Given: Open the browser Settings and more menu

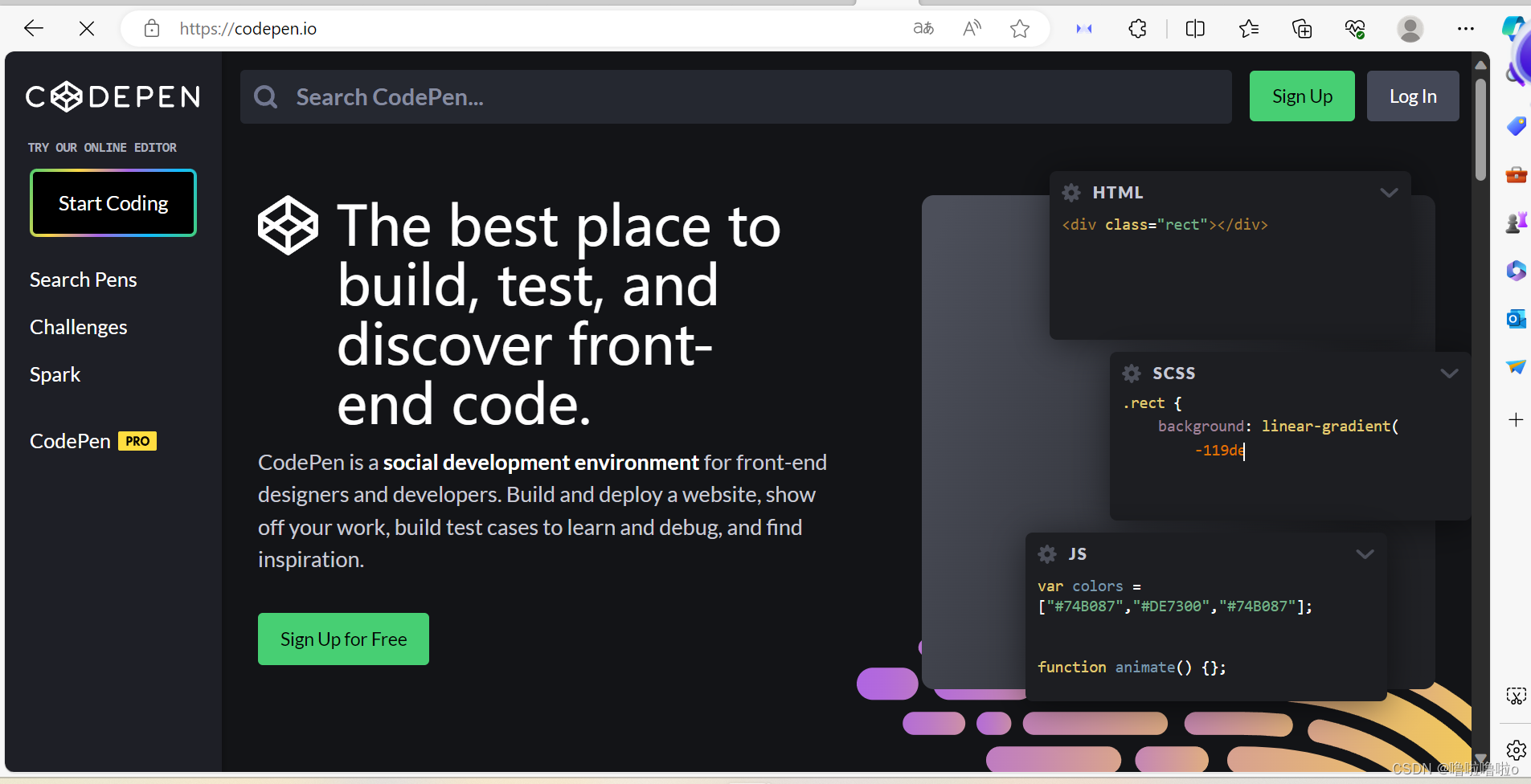Looking at the screenshot, I should pyautogui.click(x=1466, y=29).
